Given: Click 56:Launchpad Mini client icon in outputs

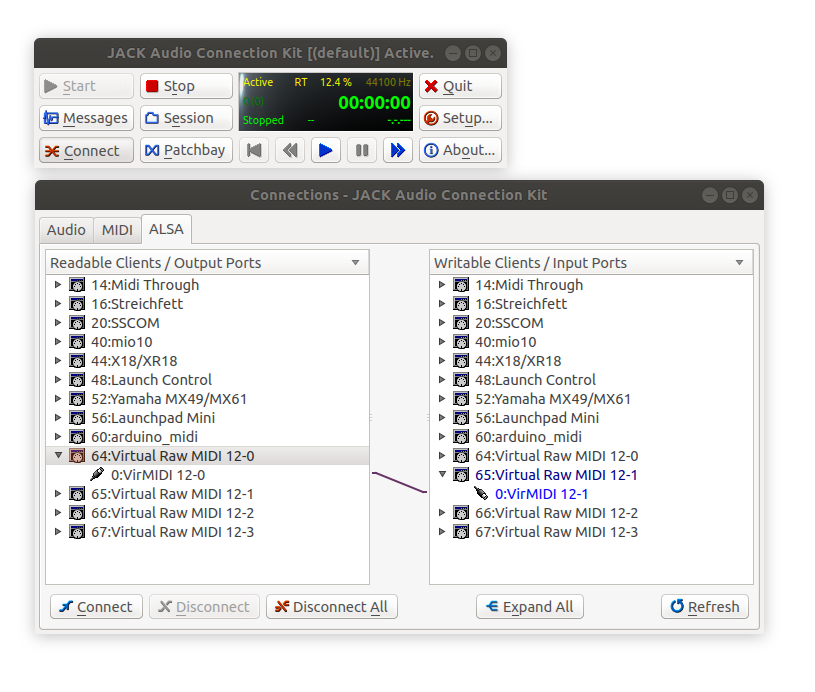Looking at the screenshot, I should coord(77,417).
